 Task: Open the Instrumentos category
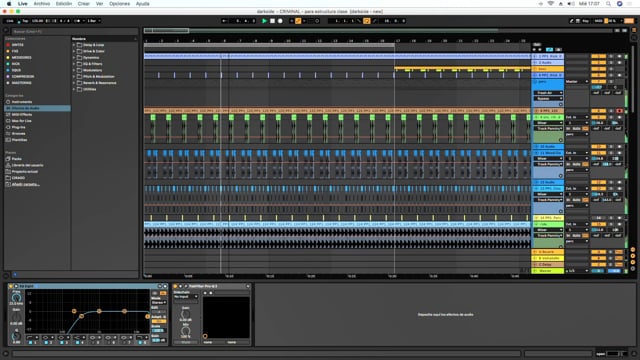(21, 102)
